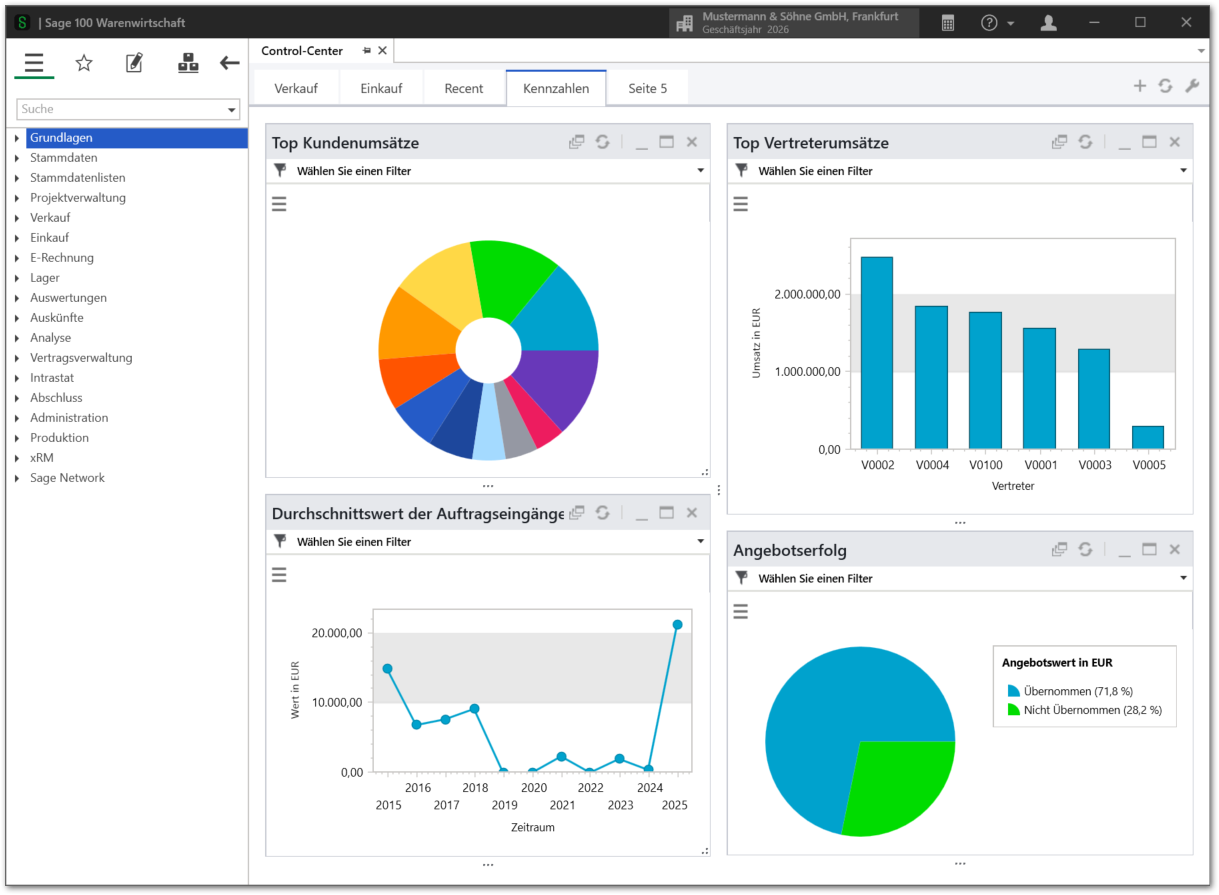Close the Angebotserfolg widget

pyautogui.click(x=1175, y=549)
